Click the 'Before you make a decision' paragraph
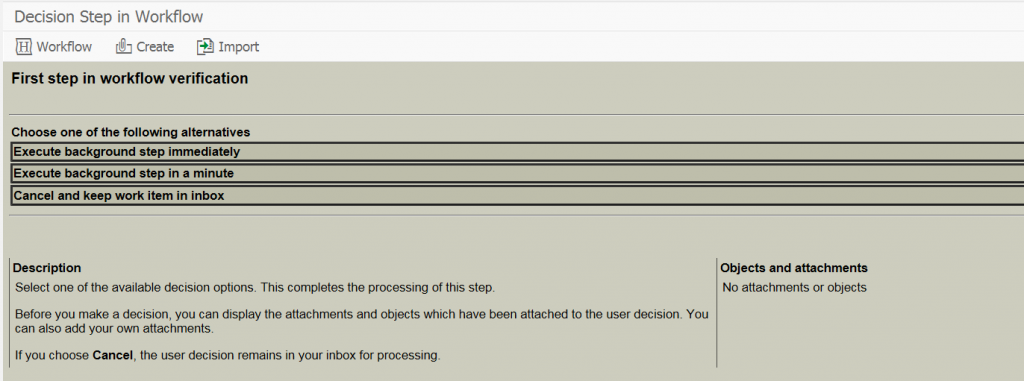The width and height of the screenshot is (1024, 381). (x=362, y=322)
